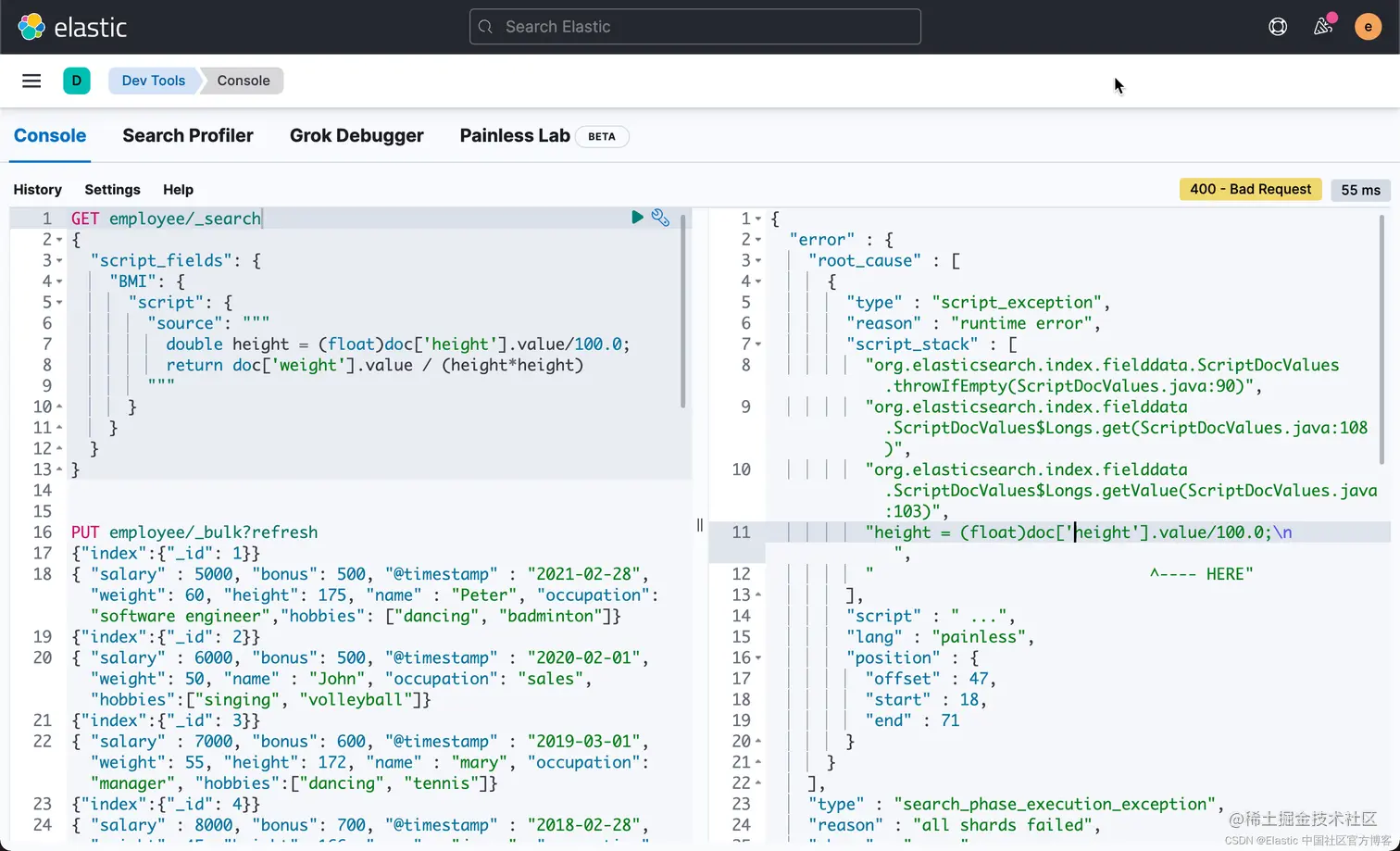
Task: Click the {"index":{"_id": 3}} line
Action: [x=166, y=720]
